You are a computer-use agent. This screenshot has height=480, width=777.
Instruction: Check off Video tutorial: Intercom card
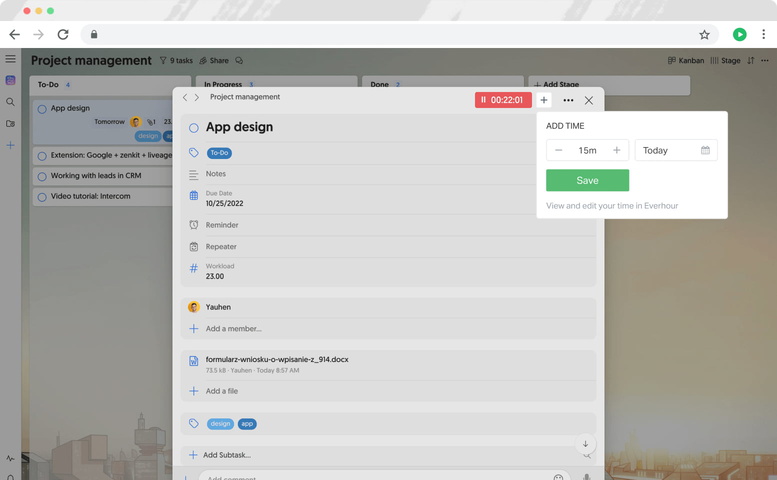42,197
